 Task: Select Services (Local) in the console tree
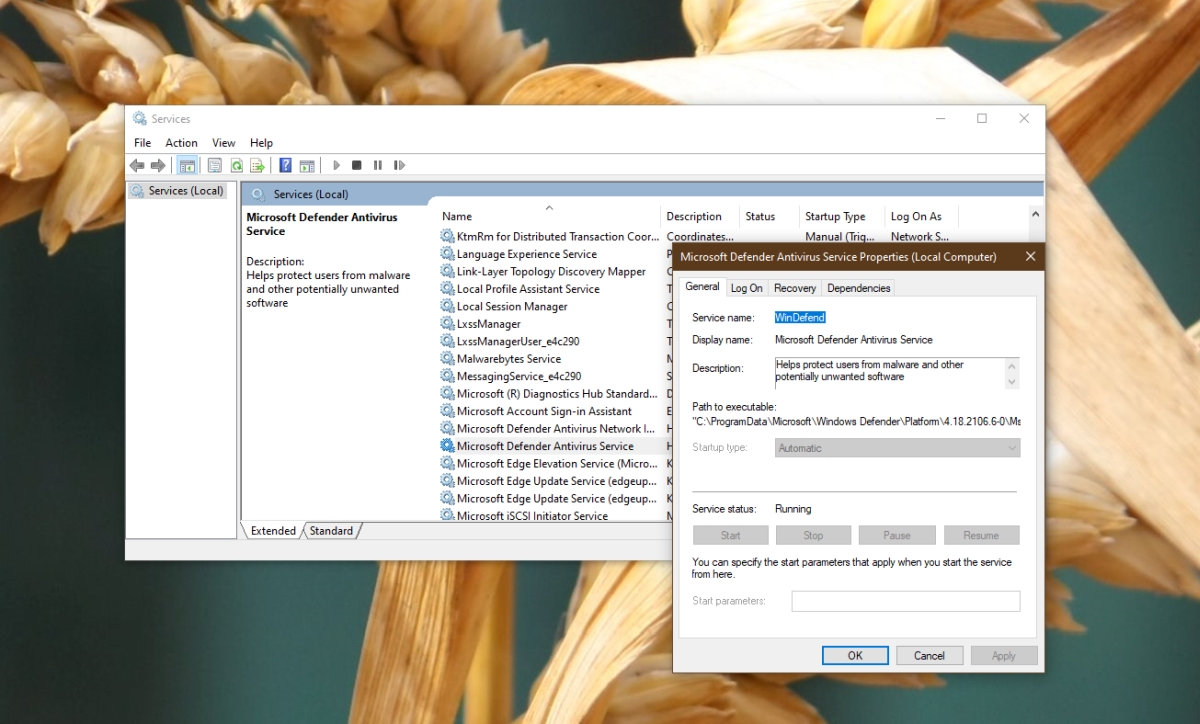178,191
